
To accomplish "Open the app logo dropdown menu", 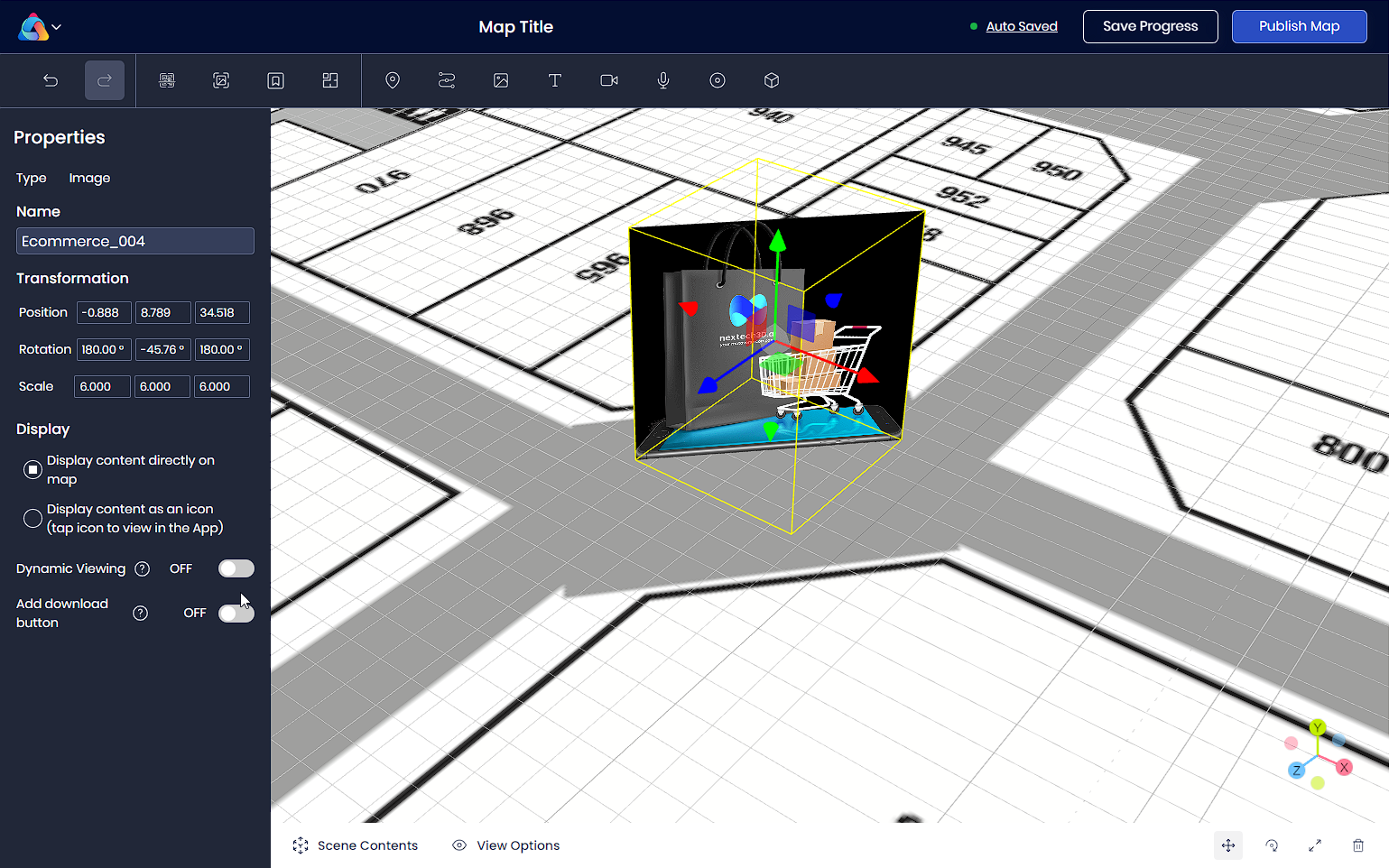I will (41, 27).
